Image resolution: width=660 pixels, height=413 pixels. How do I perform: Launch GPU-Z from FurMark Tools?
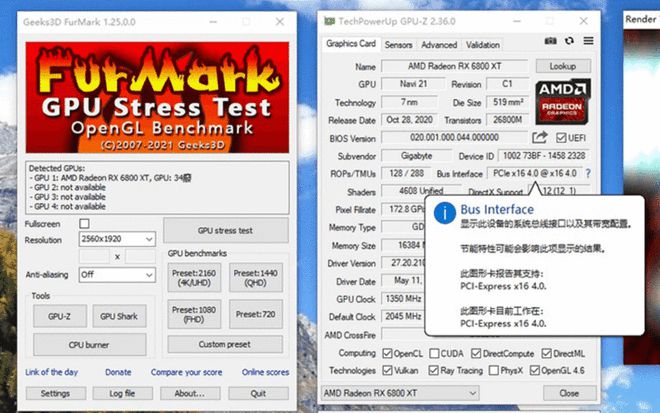pyautogui.click(x=60, y=316)
